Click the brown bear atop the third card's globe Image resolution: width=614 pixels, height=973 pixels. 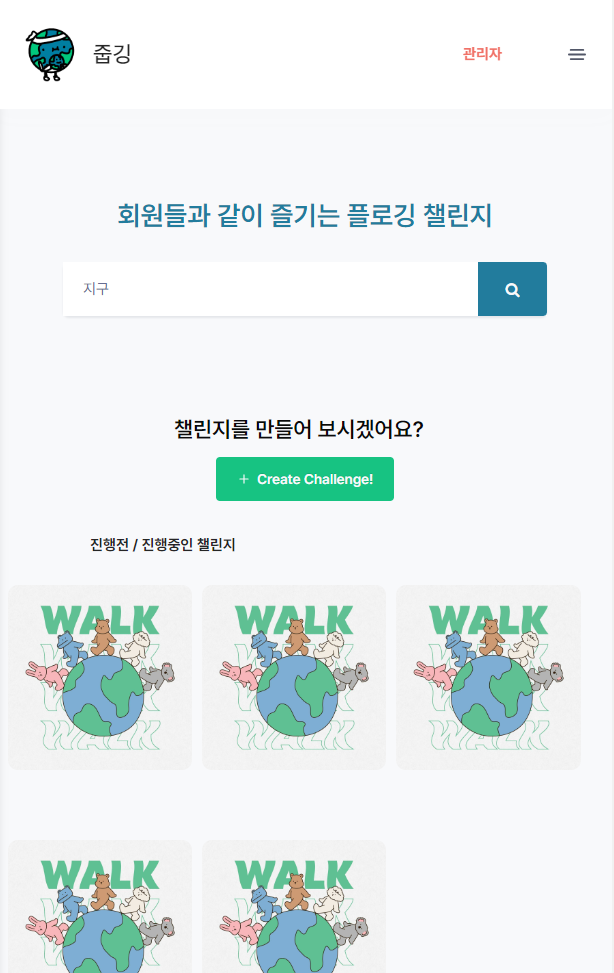492,637
